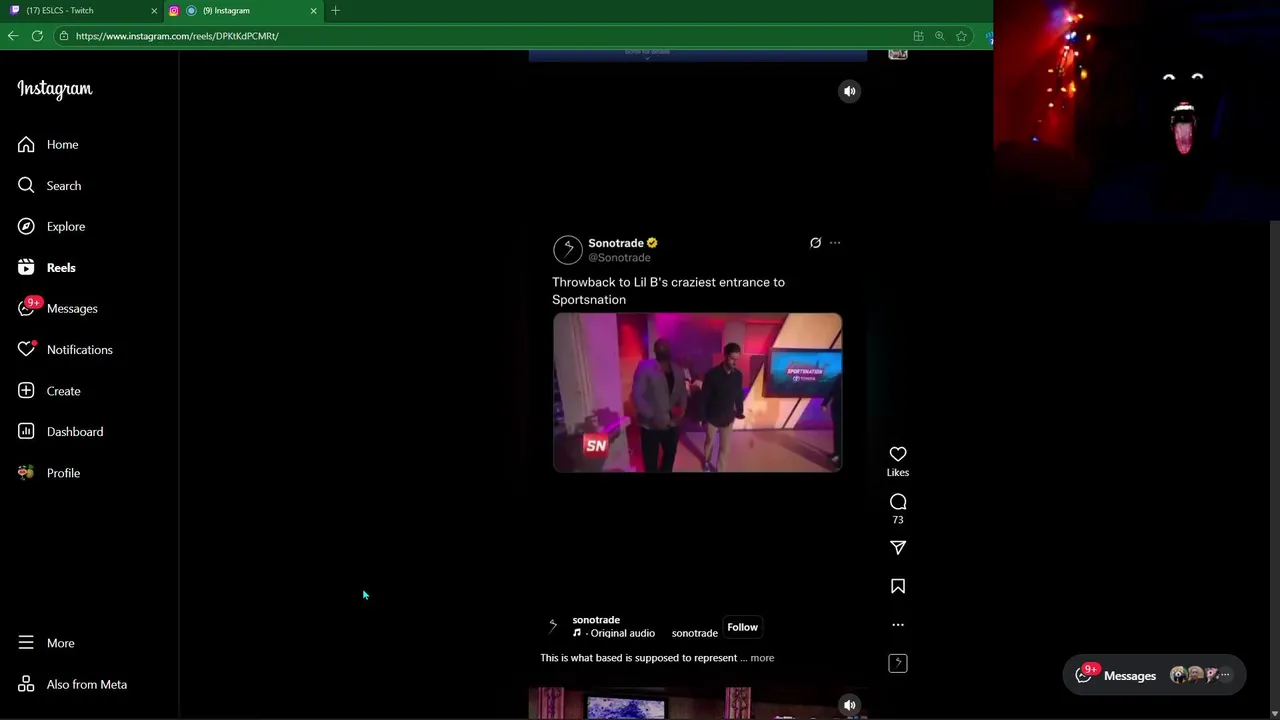Click the Create option in the sidebar
Viewport: 1280px width, 720px height.
63,391
